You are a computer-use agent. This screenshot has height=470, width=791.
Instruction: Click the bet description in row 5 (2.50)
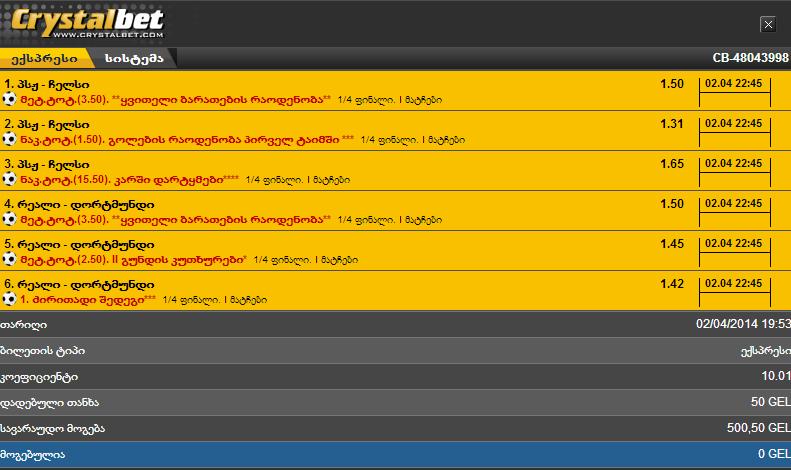click(x=134, y=259)
